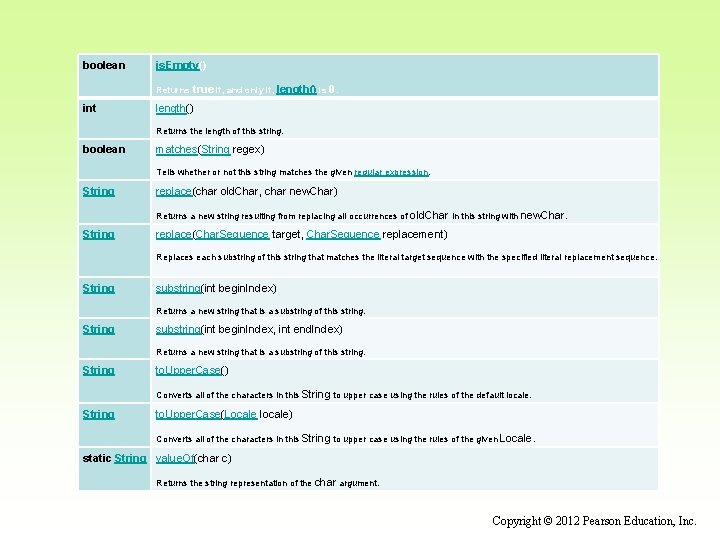Click the length() link in isEmpty description
Image resolution: width=720 pixels, height=540 pixels.
[x=296, y=89]
